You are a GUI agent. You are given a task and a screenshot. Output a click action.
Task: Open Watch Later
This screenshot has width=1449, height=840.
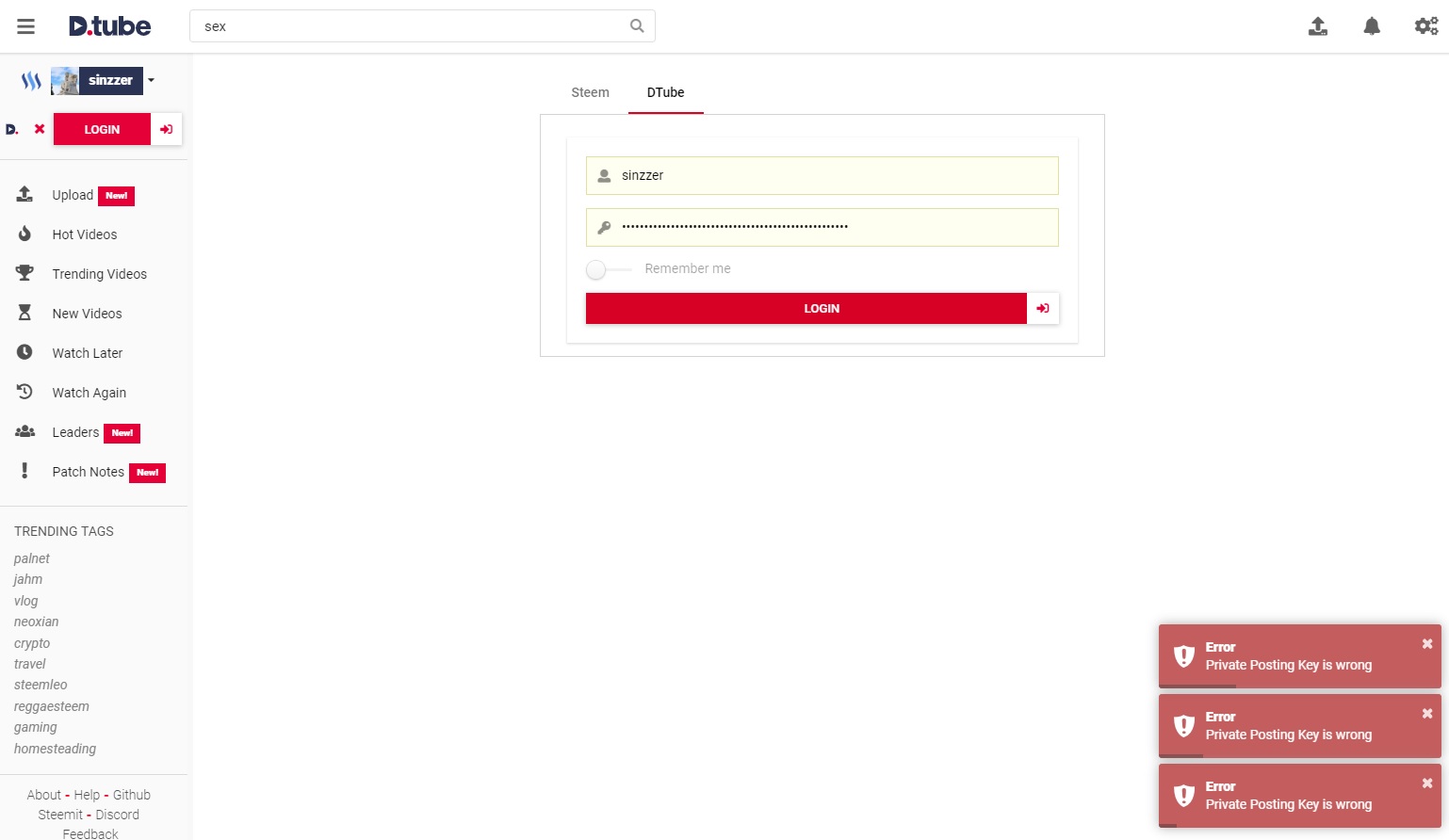(88, 353)
